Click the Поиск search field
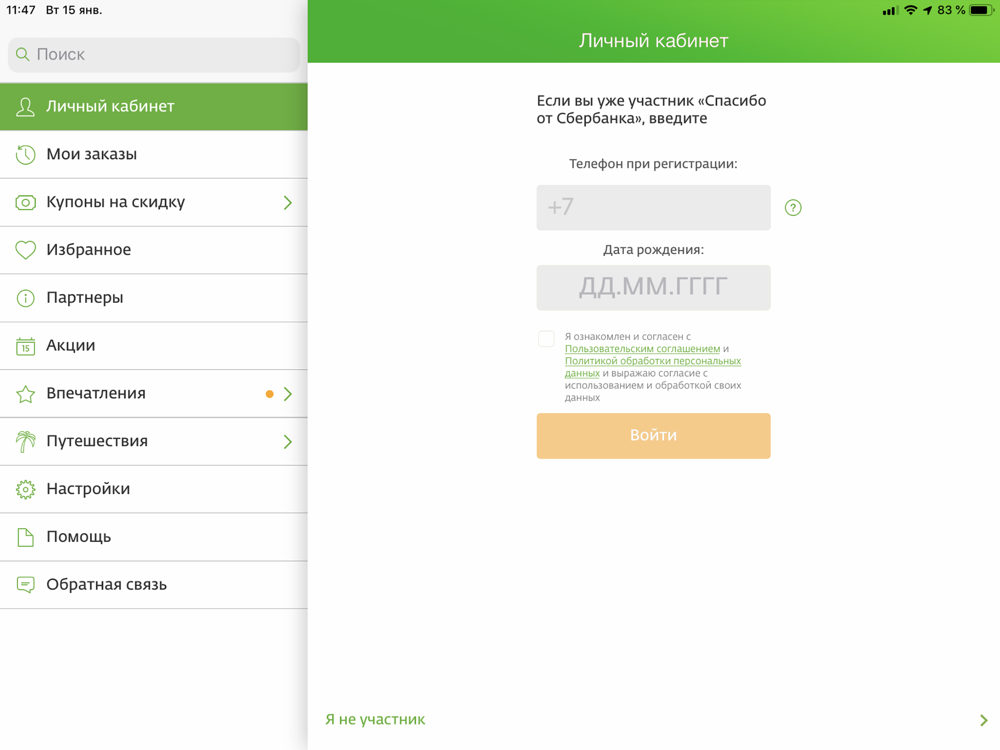The height and width of the screenshot is (750, 1000). coord(154,54)
